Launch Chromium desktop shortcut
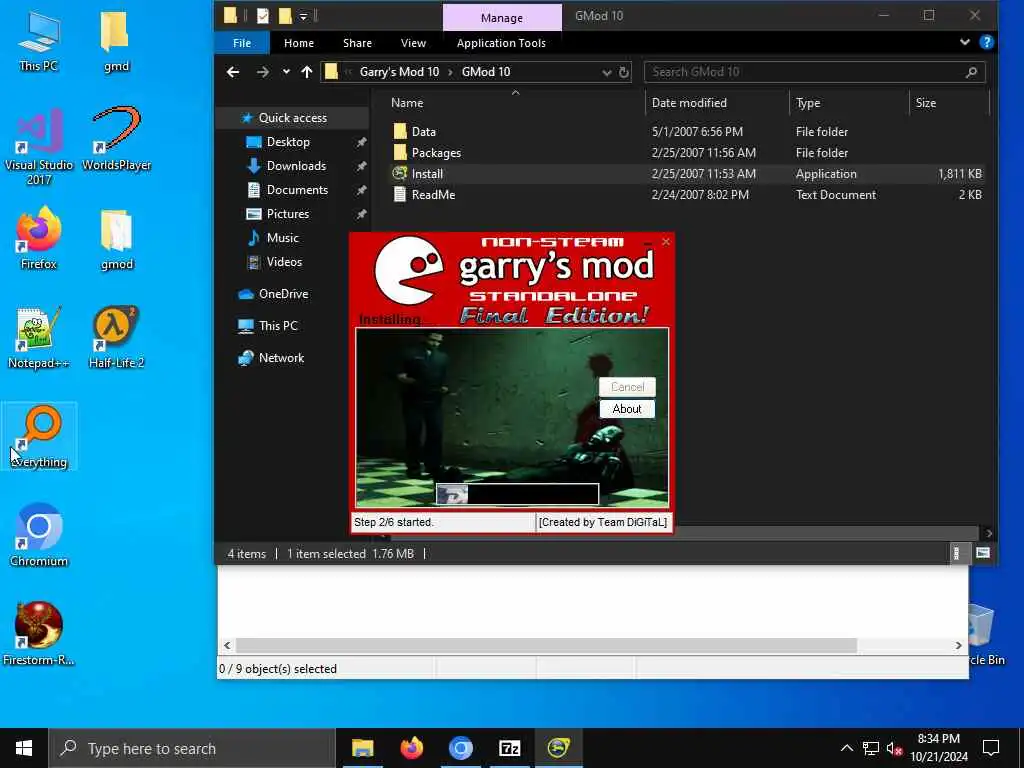Viewport: 1024px width, 768px height. [x=39, y=536]
